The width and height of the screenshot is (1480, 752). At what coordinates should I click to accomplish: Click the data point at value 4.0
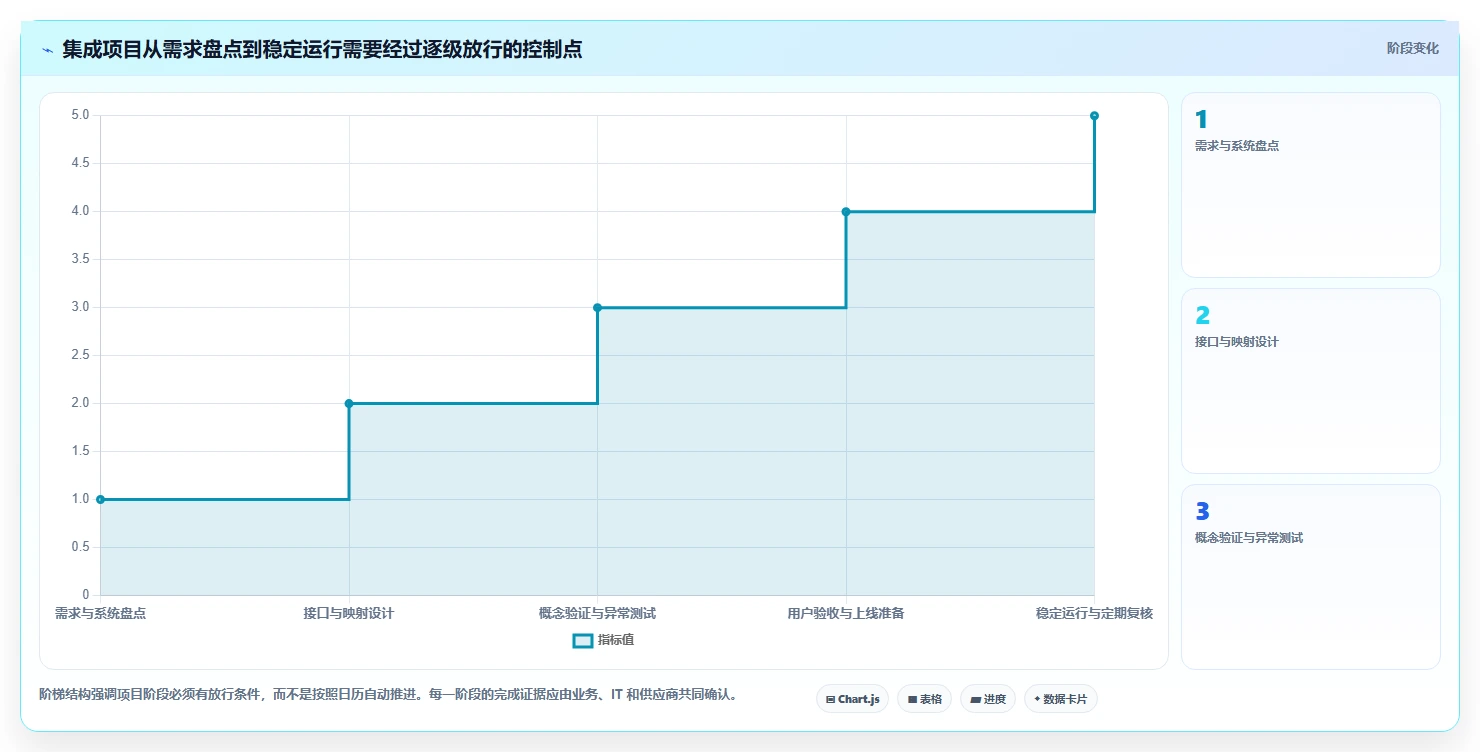pos(846,211)
